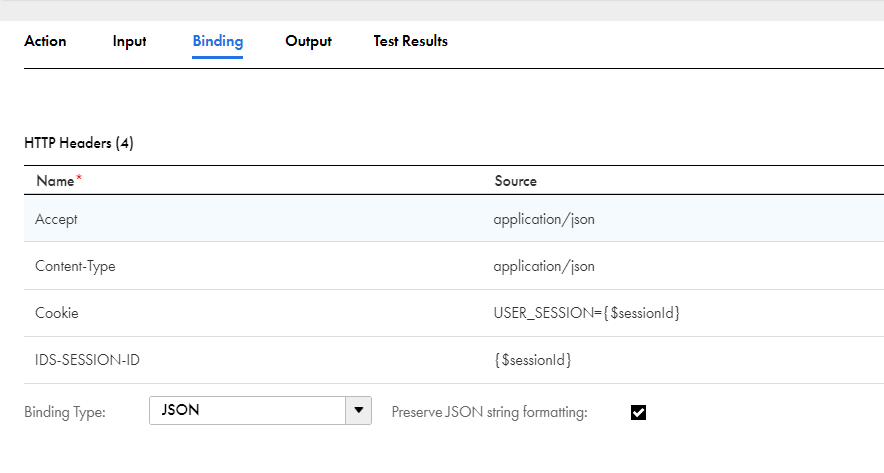
Task: Click the Name column header
Action: tap(55, 181)
